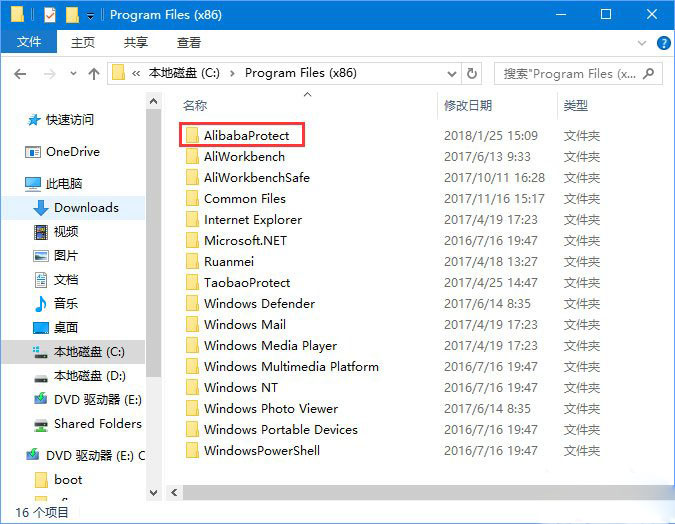
Task: Click the Back navigation arrow
Action: [21, 74]
